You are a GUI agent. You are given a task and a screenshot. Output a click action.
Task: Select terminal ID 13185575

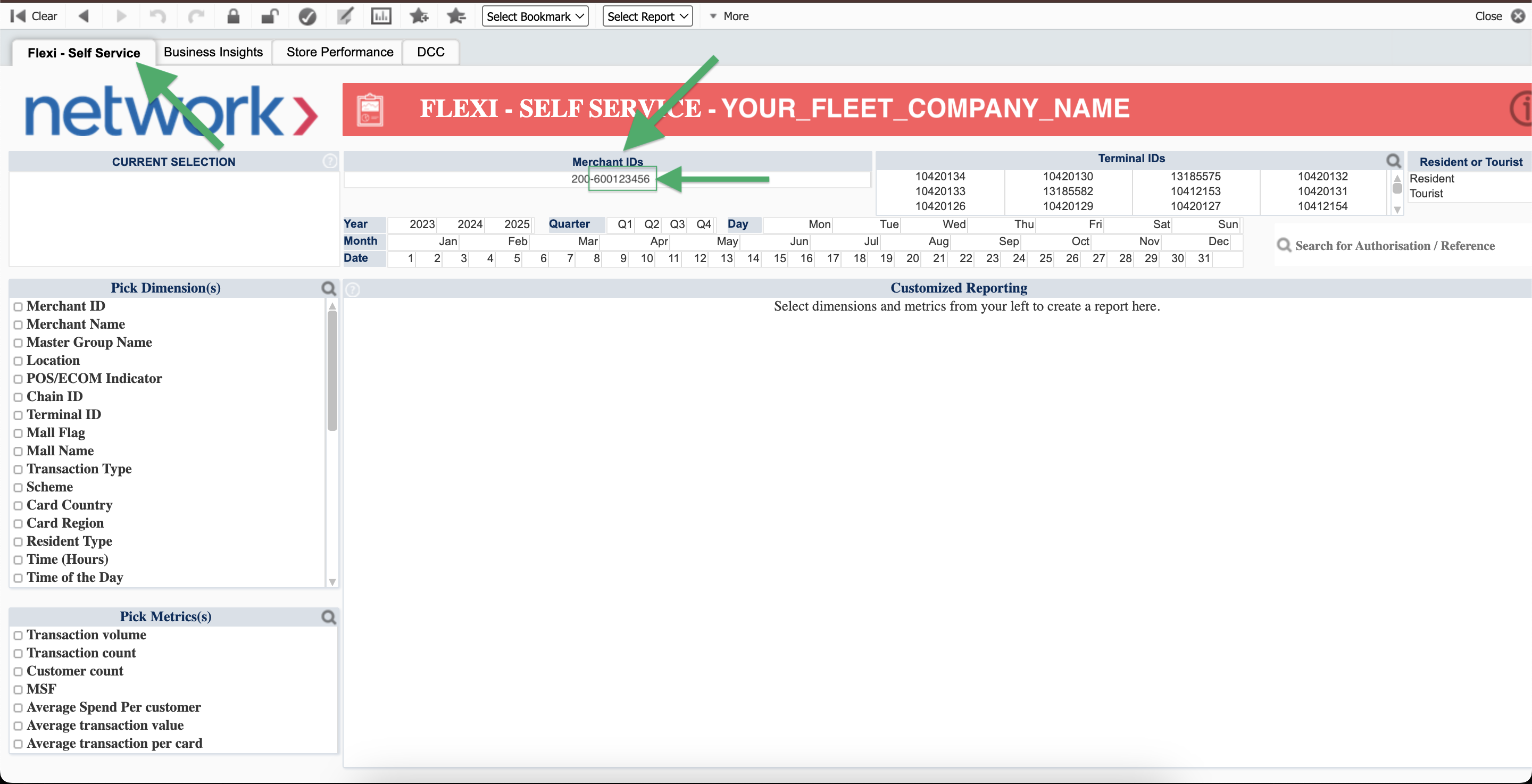[1195, 177]
